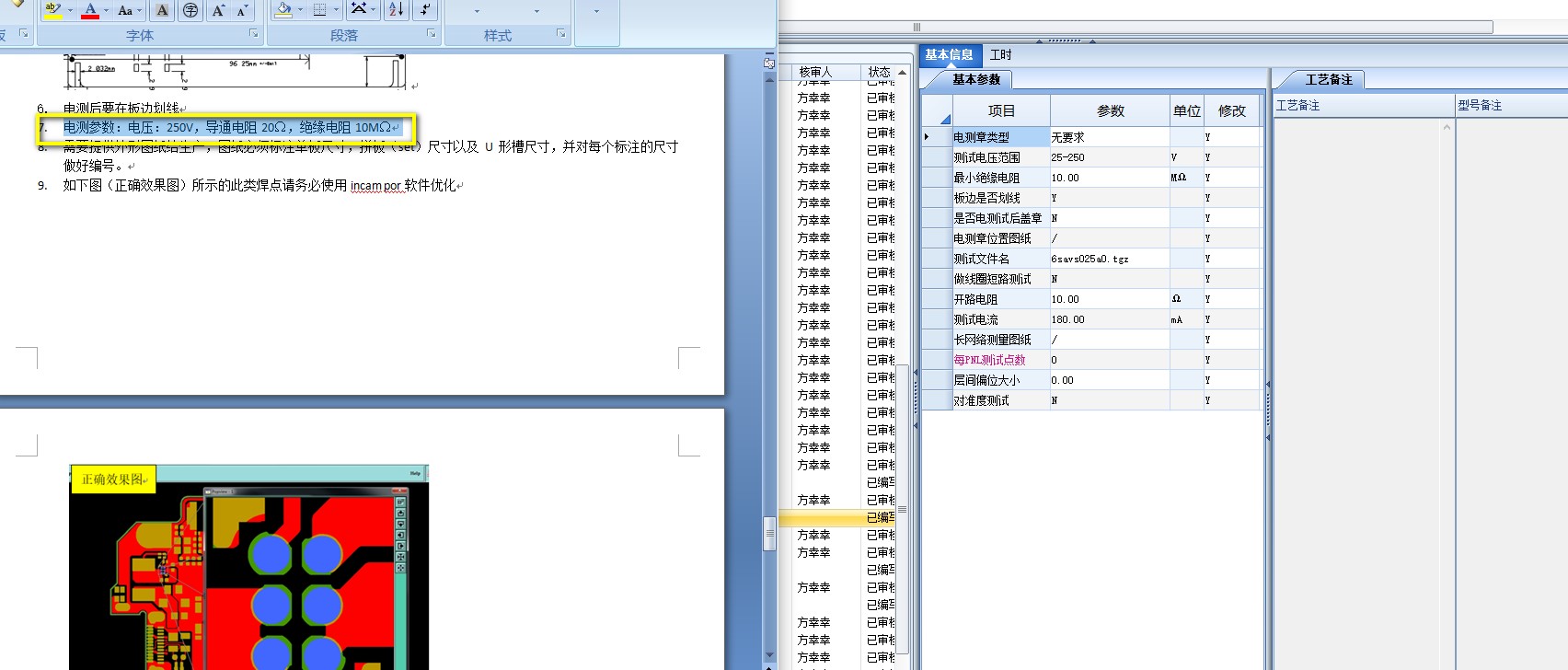1568x670 pixels.
Task: Click the Asian layout icon in 段落
Action: point(359,9)
